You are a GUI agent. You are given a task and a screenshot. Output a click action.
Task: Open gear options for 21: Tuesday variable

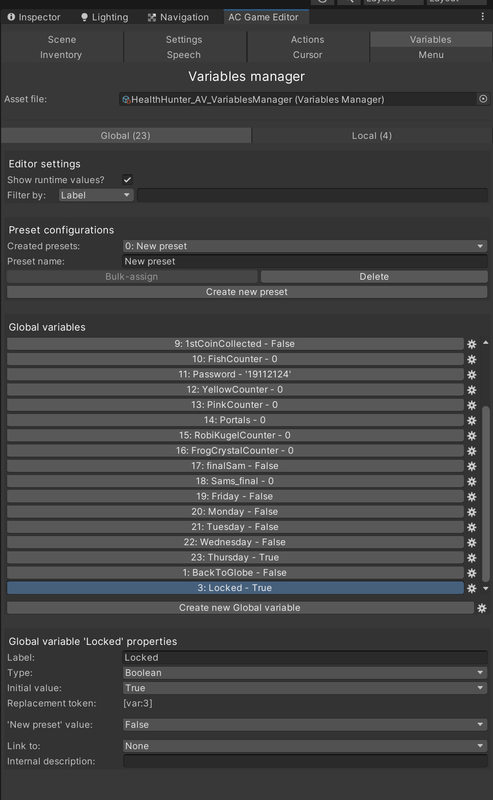click(x=472, y=527)
